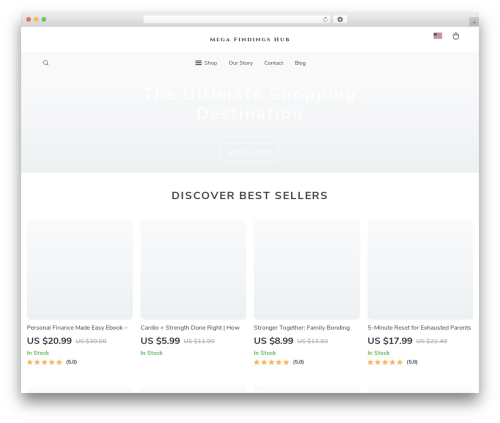Click the DISCOVER BEST SELLERS heading

pos(250,195)
